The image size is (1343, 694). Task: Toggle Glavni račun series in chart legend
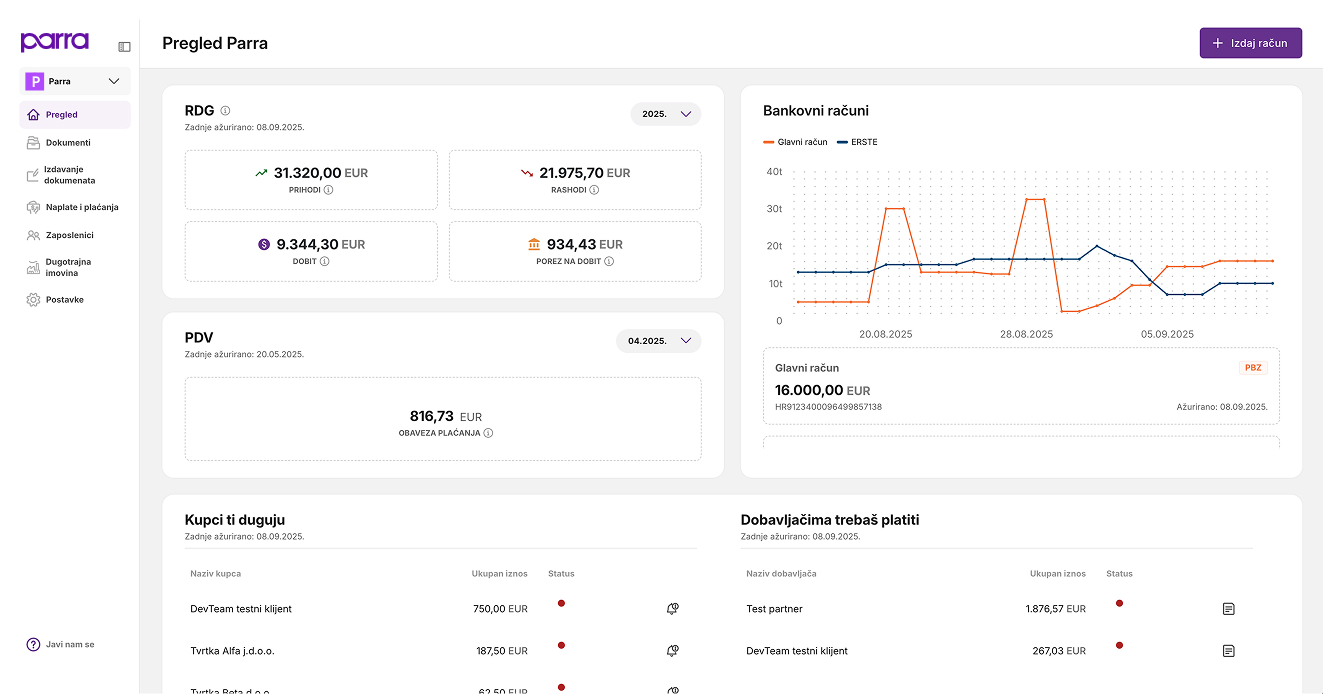click(x=796, y=142)
